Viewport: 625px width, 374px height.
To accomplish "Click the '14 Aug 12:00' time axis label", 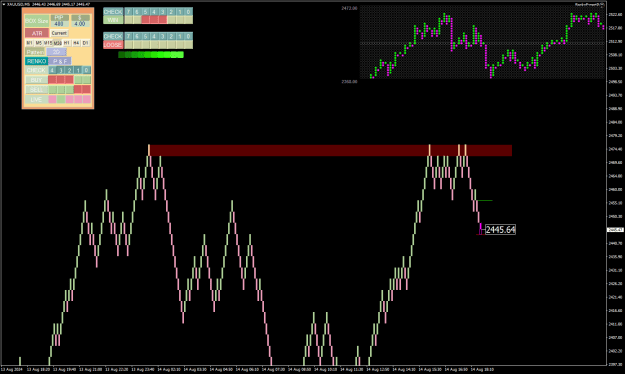I will pos(378,370).
